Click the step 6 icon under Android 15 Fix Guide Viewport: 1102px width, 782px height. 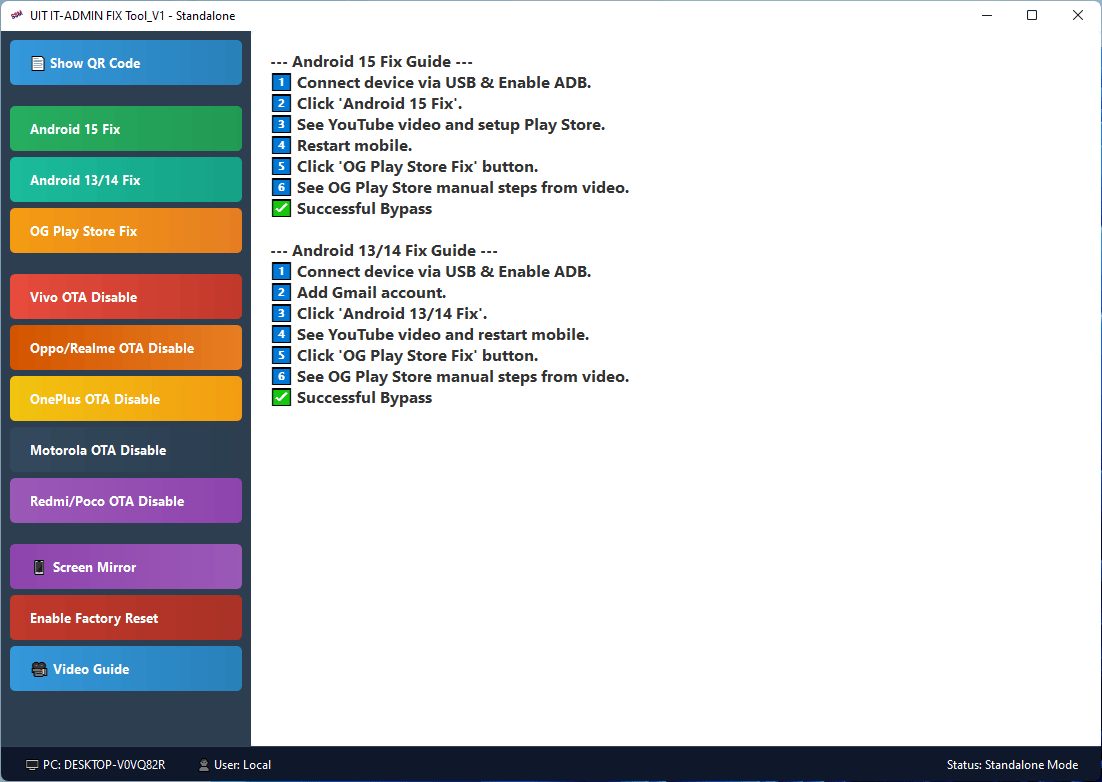[x=281, y=187]
